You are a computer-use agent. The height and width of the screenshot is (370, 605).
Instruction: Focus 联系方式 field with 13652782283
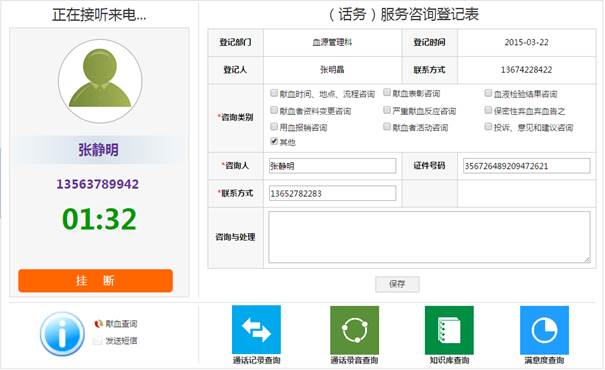332,193
